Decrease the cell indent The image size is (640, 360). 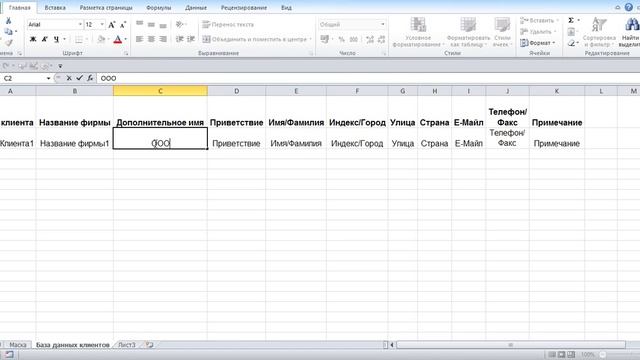(x=179, y=39)
